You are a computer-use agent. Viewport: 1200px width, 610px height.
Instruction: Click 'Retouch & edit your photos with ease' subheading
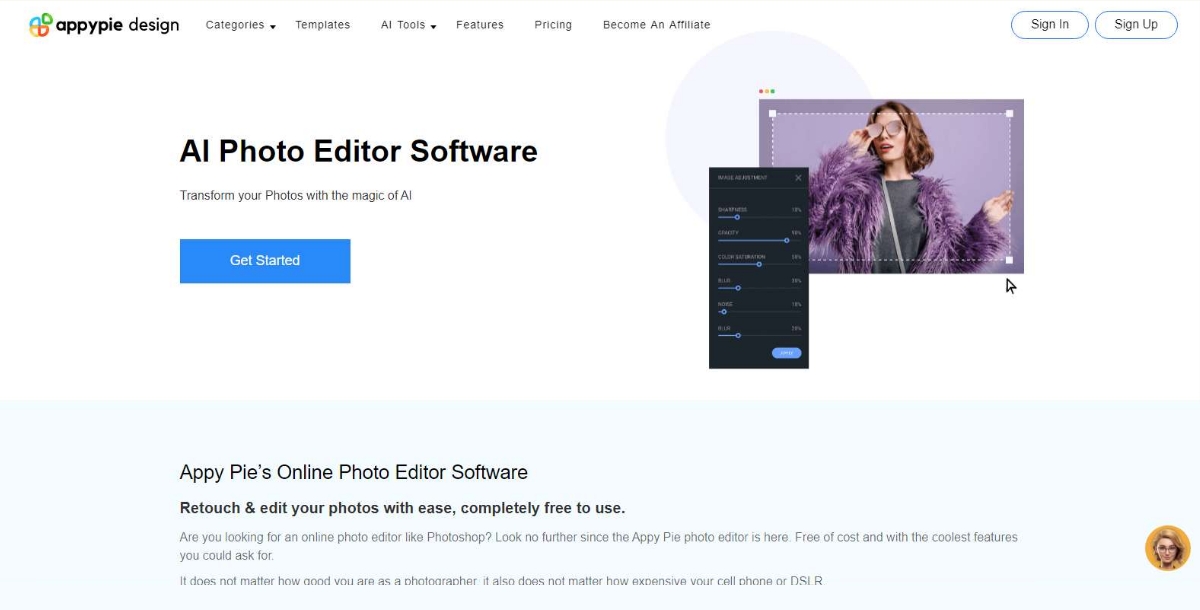(x=402, y=508)
